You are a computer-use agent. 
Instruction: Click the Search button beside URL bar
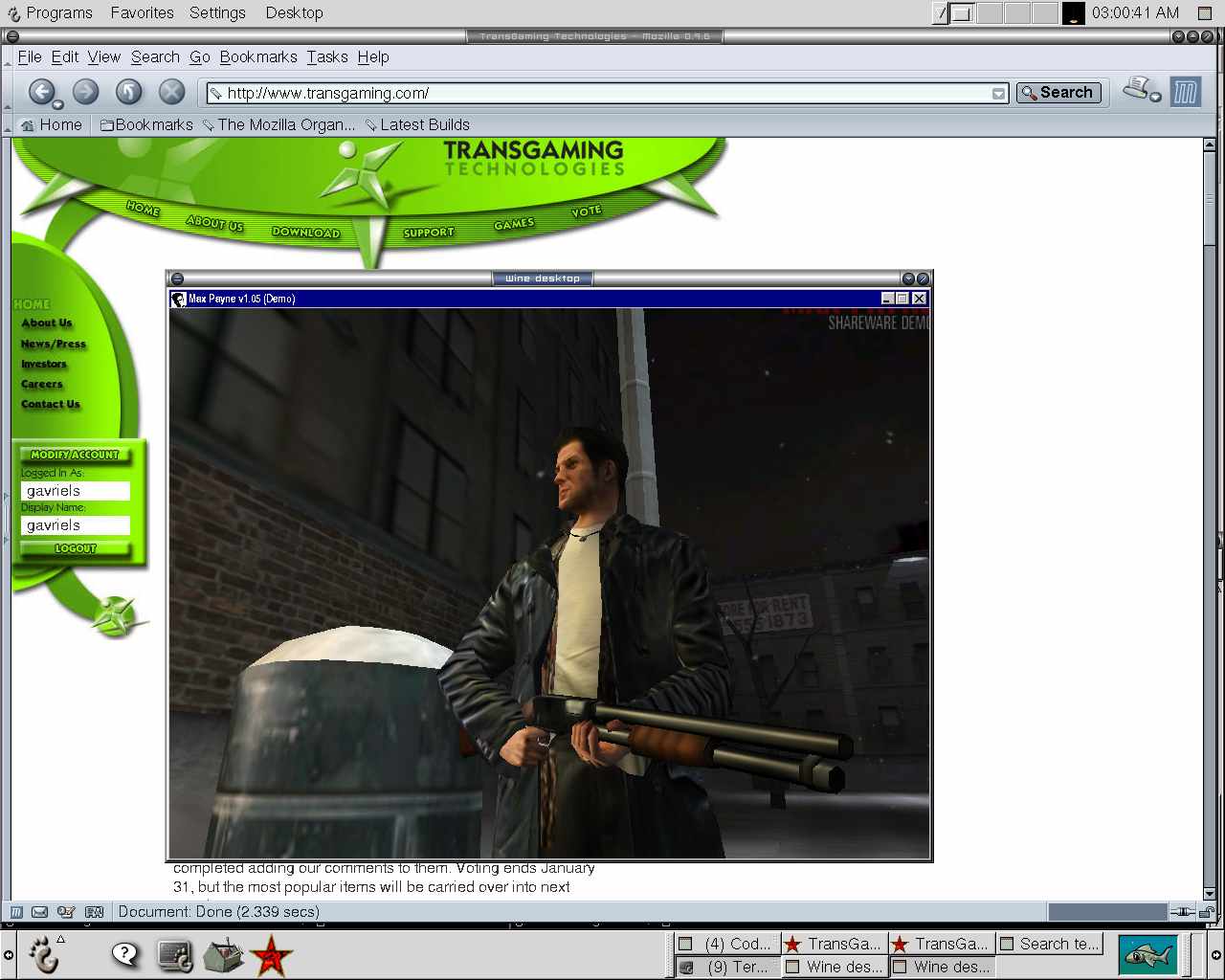click(x=1058, y=93)
